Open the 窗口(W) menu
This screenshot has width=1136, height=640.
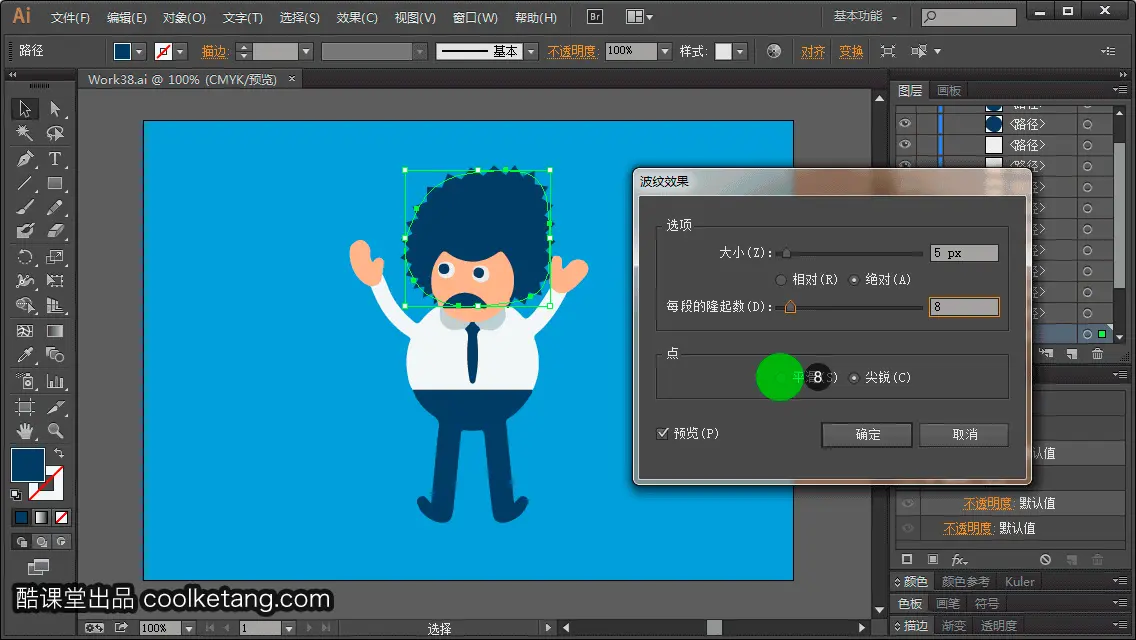pos(475,17)
